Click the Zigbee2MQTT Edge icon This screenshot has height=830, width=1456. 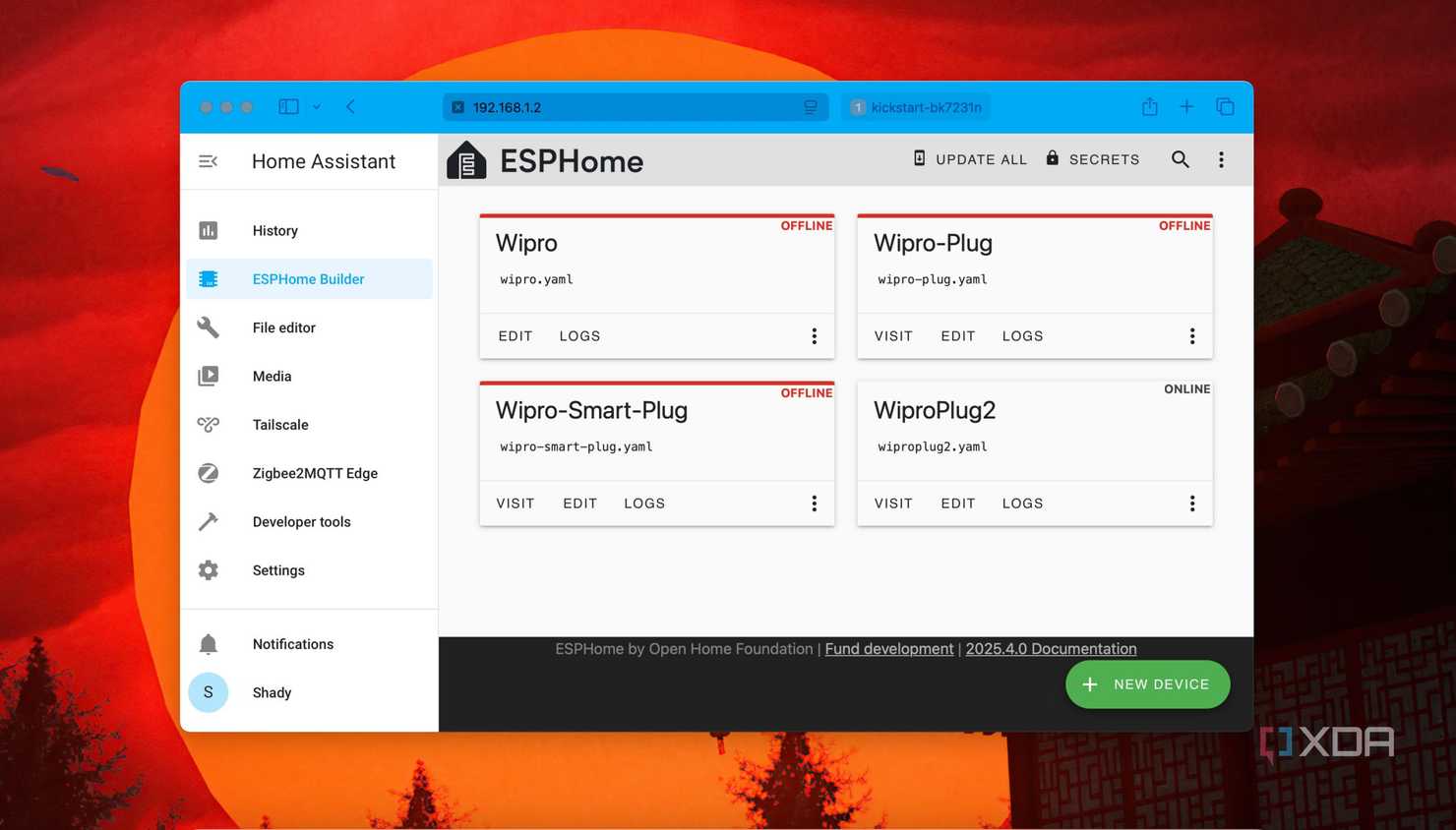(209, 473)
